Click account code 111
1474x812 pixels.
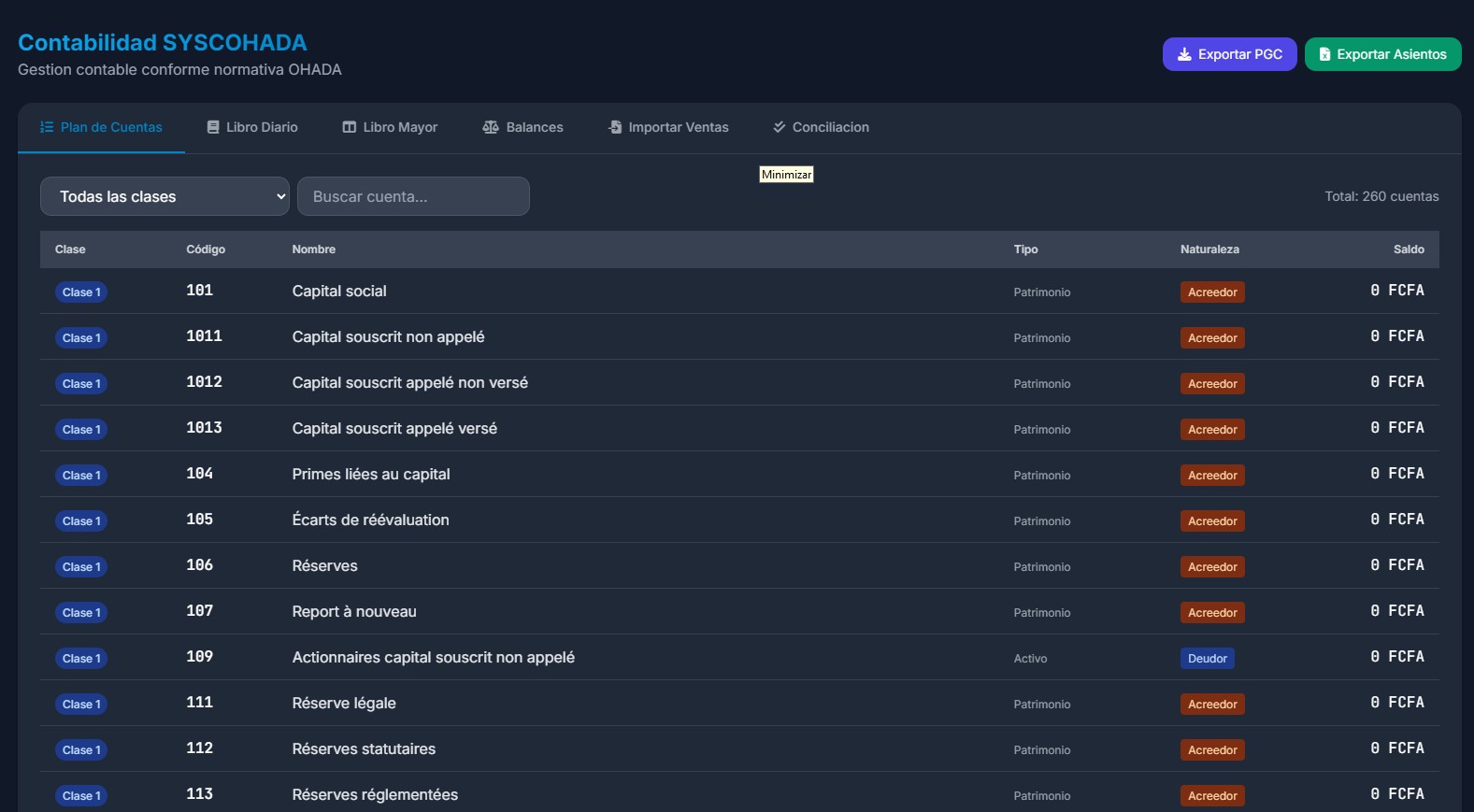point(199,703)
